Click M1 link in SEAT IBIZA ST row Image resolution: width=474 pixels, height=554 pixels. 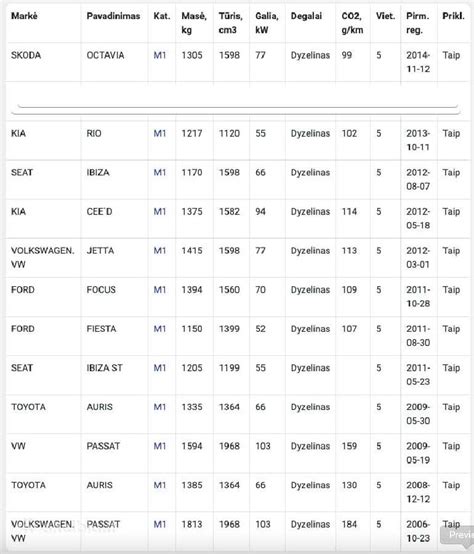tap(160, 368)
